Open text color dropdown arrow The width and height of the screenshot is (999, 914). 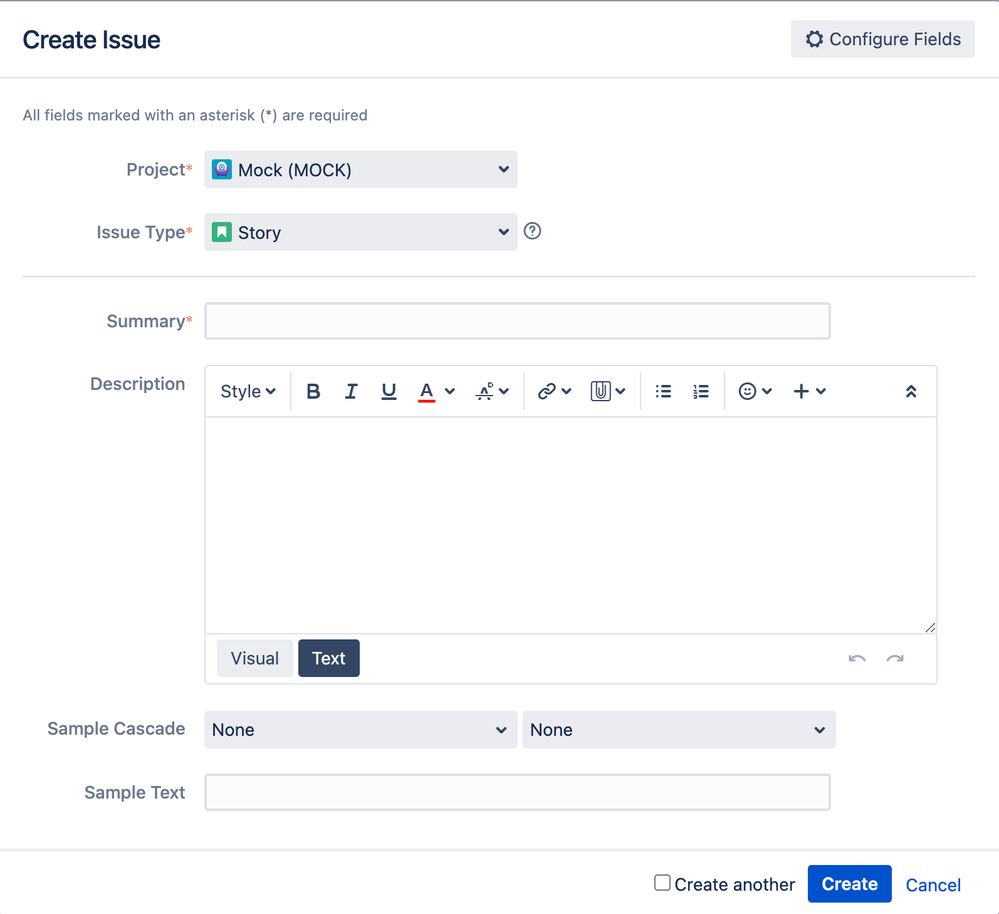point(450,391)
